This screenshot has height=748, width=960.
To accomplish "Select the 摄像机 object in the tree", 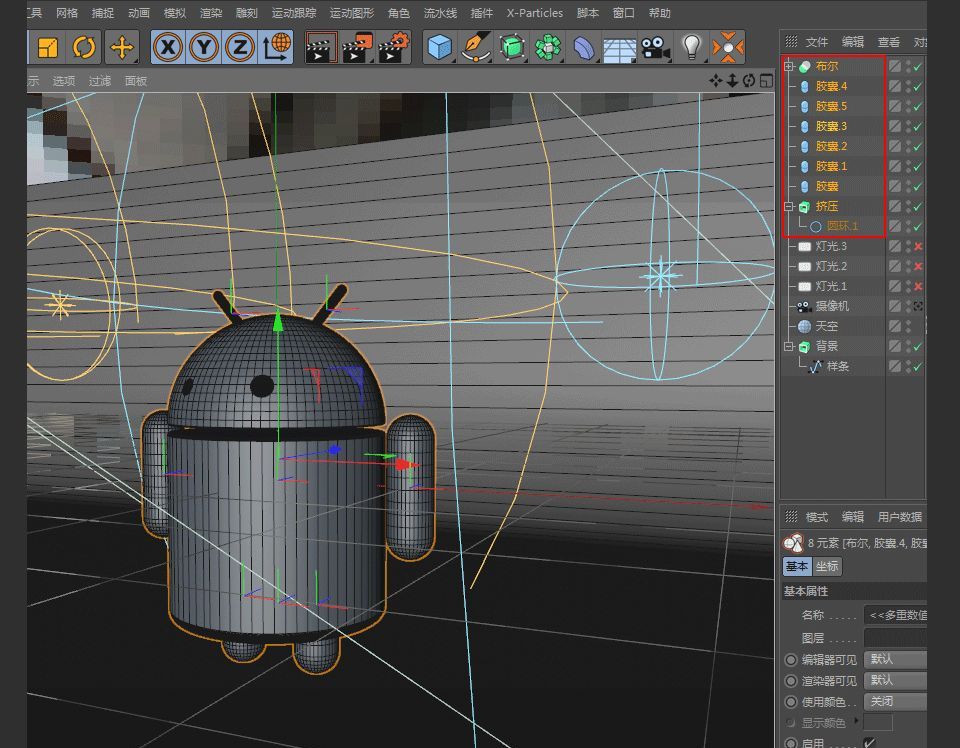I will click(832, 306).
